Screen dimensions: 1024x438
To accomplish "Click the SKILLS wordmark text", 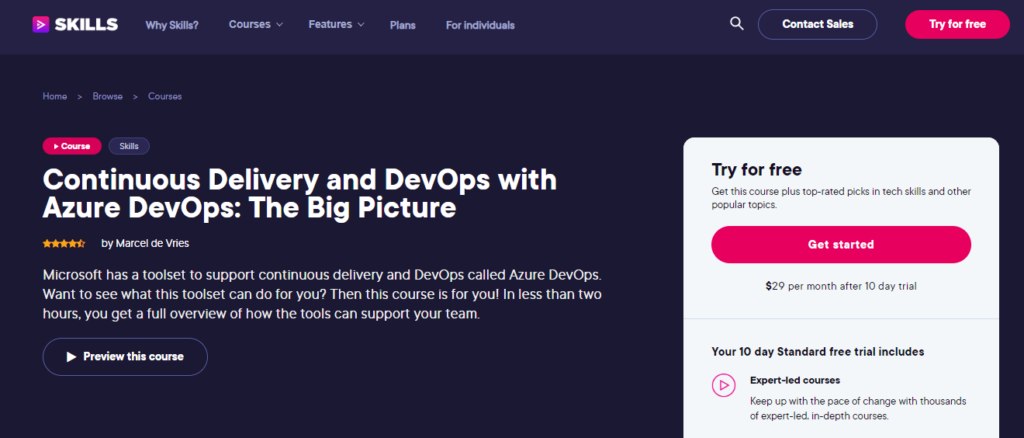I will click(86, 25).
